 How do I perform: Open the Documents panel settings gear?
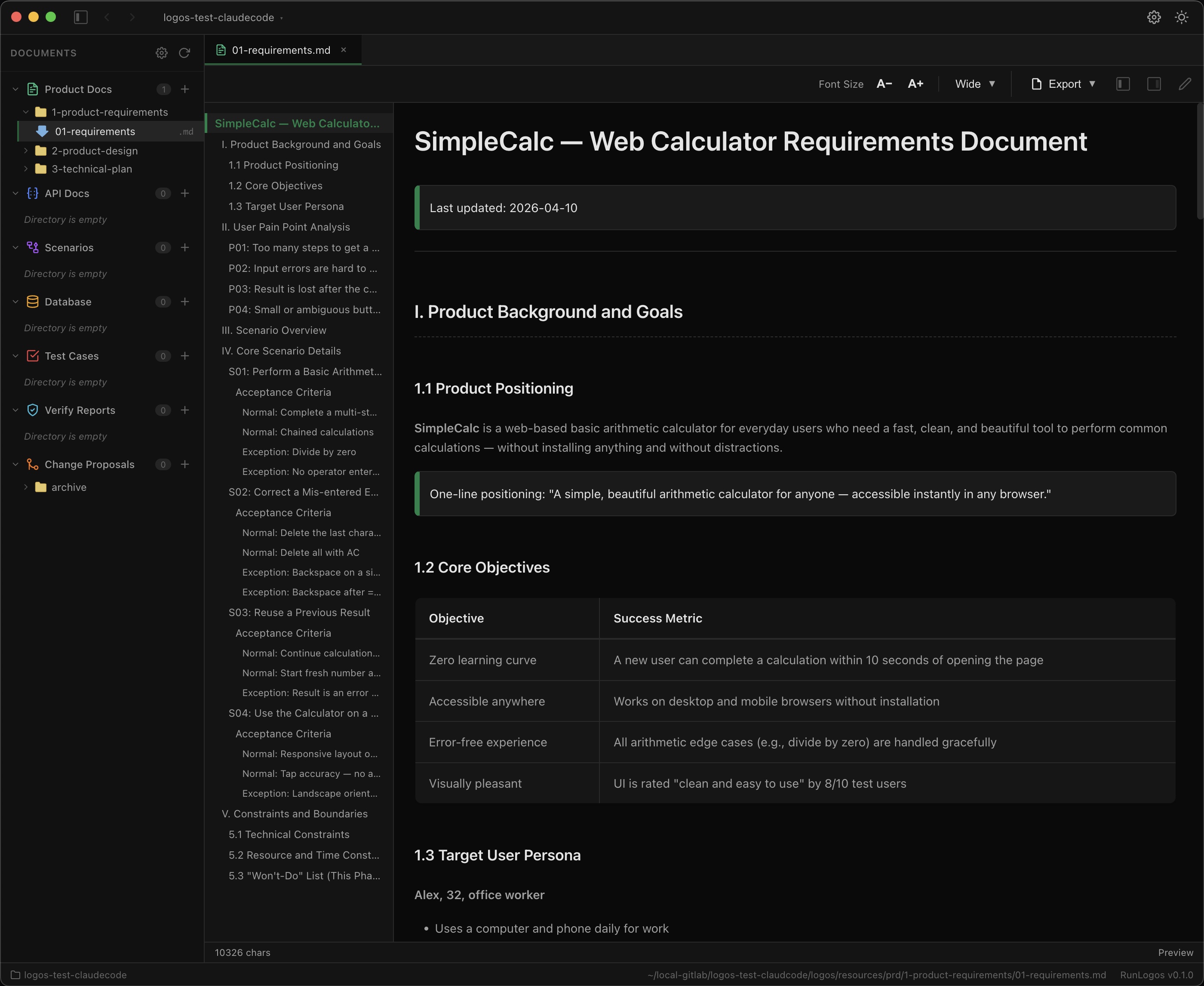[162, 52]
